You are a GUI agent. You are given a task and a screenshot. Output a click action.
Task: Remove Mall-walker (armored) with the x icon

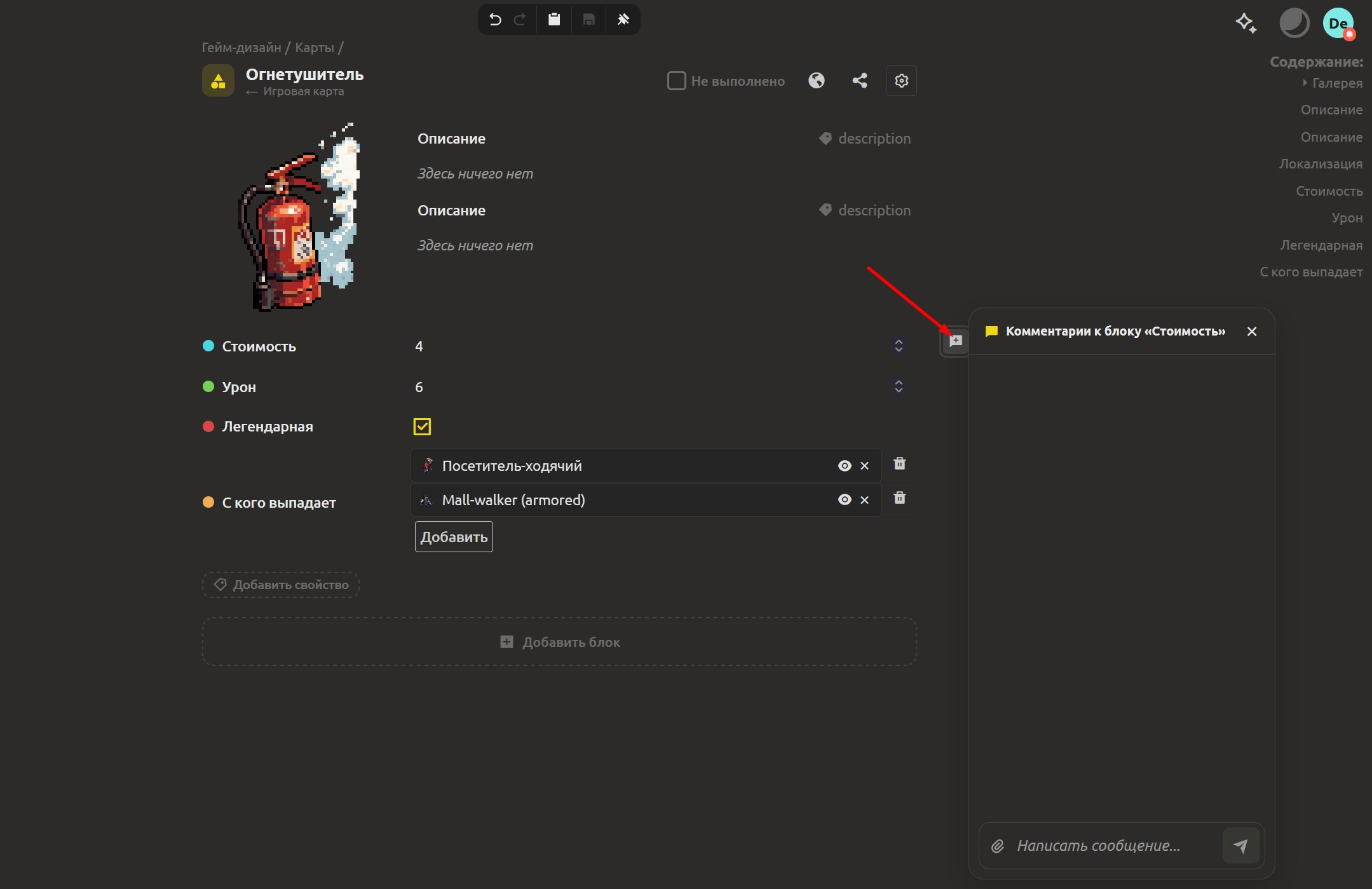coord(864,500)
